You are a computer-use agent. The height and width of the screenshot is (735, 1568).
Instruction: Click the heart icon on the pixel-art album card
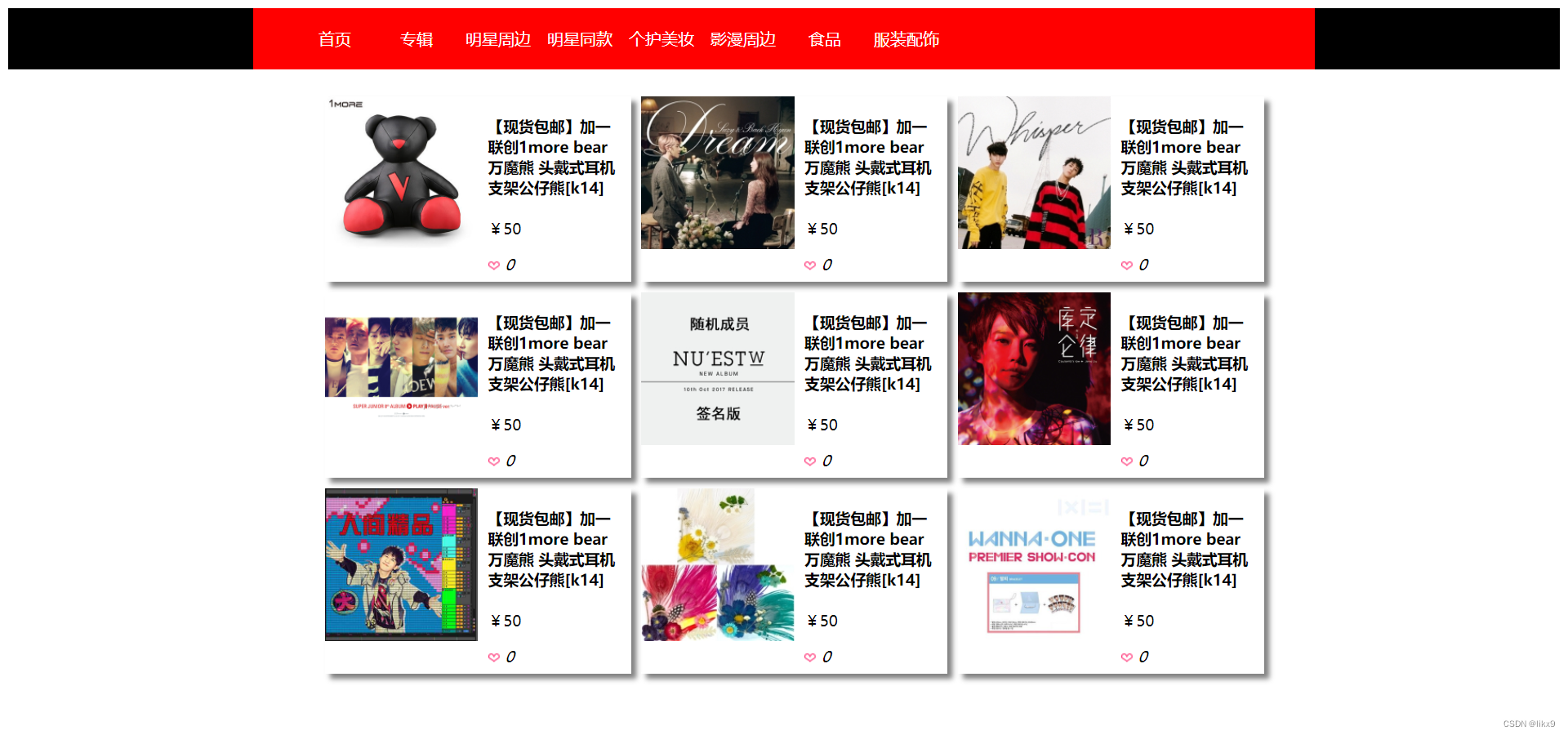point(493,657)
